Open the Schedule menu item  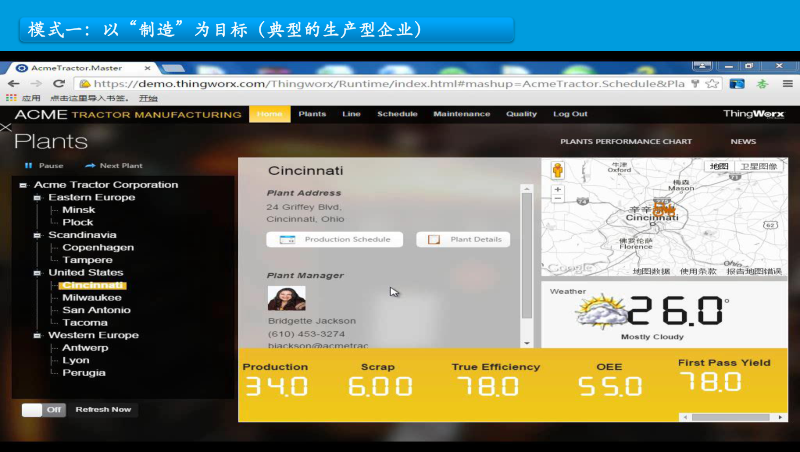pyautogui.click(x=397, y=114)
